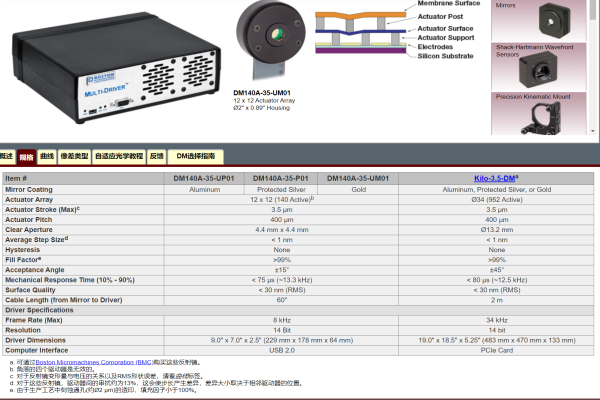Click the Multi-Driver controller product image
This screenshot has height=400, width=600.
(x=116, y=67)
